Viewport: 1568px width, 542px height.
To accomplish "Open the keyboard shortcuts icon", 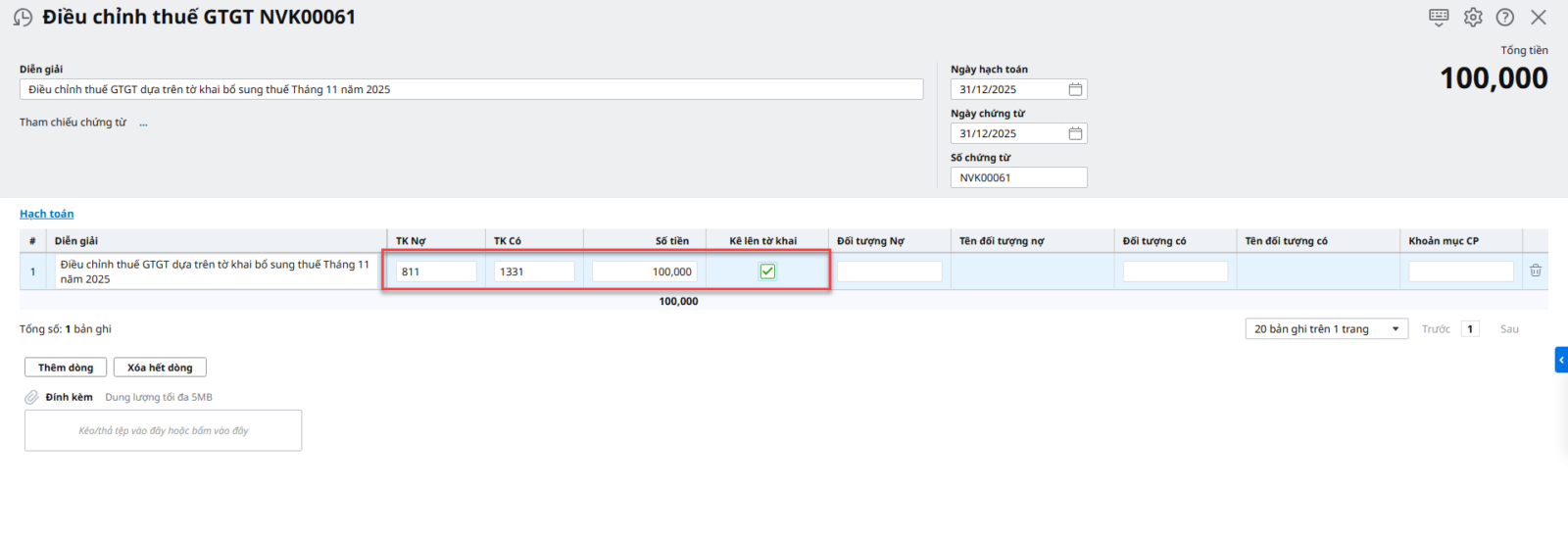I will [1439, 17].
